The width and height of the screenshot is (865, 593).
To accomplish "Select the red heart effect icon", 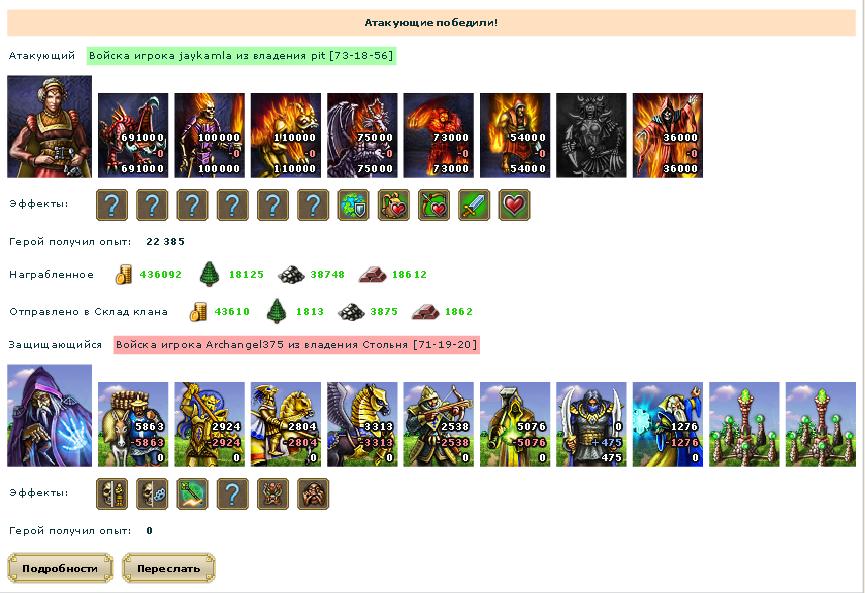I will coord(514,205).
